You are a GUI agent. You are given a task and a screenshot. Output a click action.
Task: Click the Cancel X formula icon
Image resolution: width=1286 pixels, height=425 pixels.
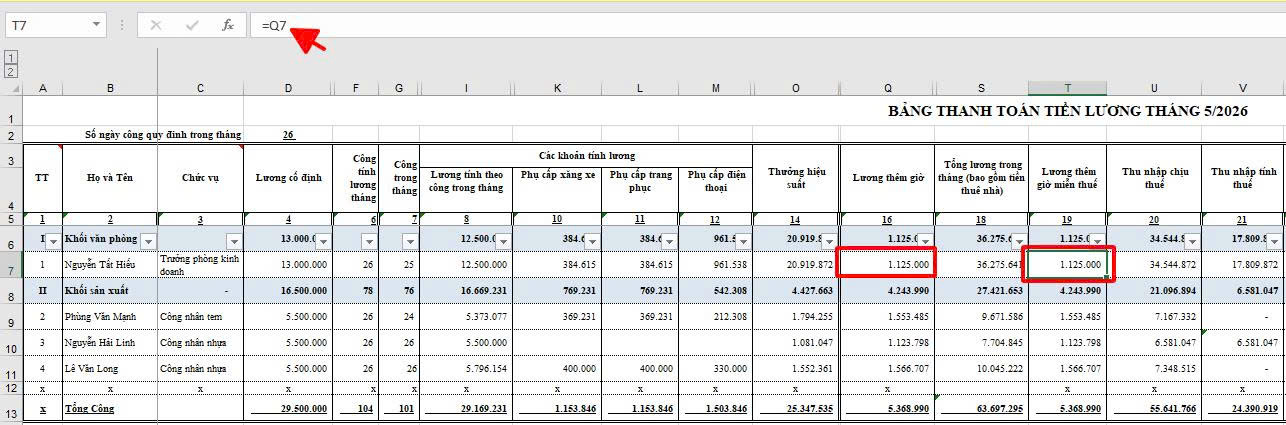(156, 25)
